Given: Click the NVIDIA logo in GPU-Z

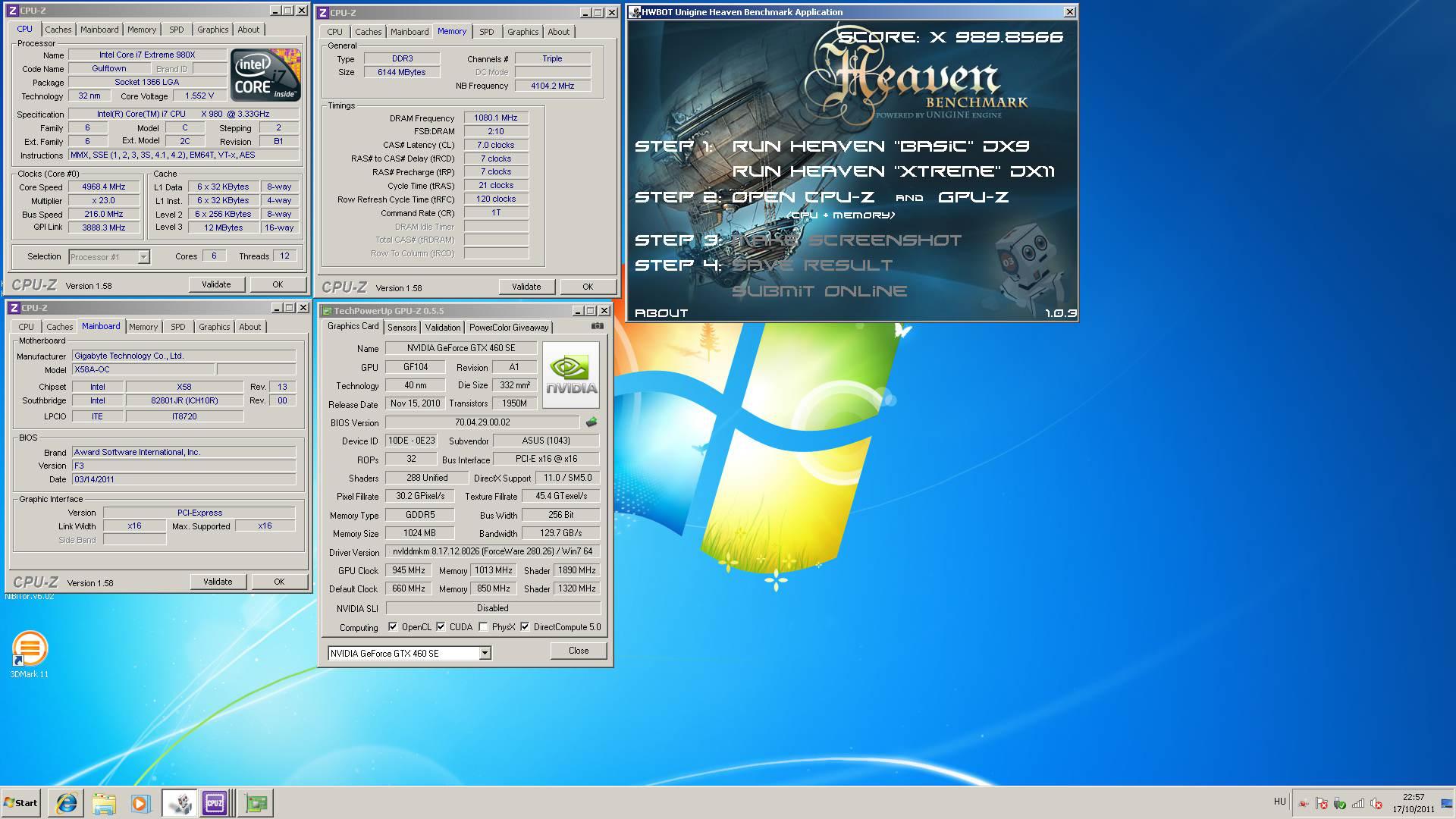Looking at the screenshot, I should (571, 375).
